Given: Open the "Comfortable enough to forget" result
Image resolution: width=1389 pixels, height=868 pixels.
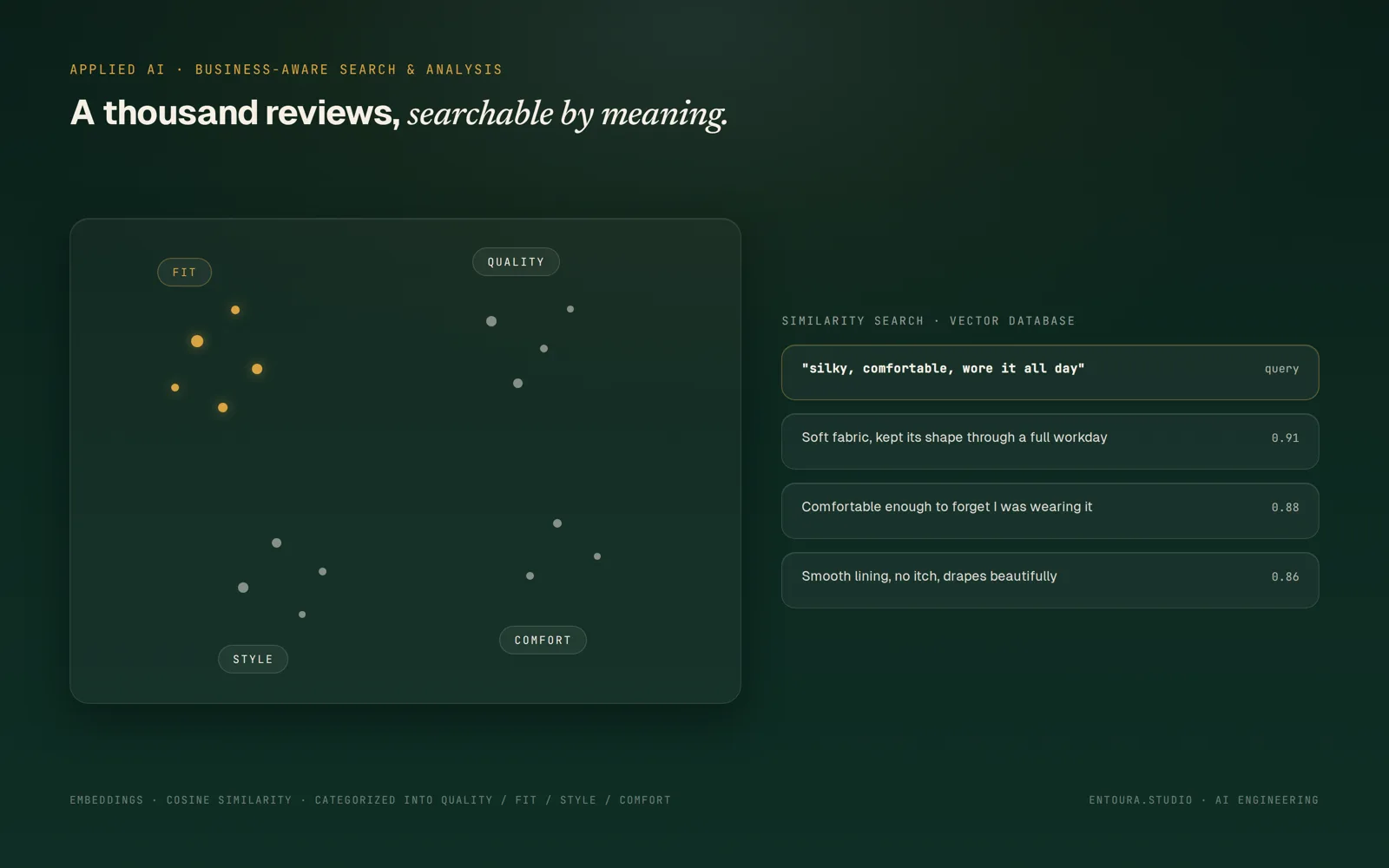Looking at the screenshot, I should [1050, 511].
